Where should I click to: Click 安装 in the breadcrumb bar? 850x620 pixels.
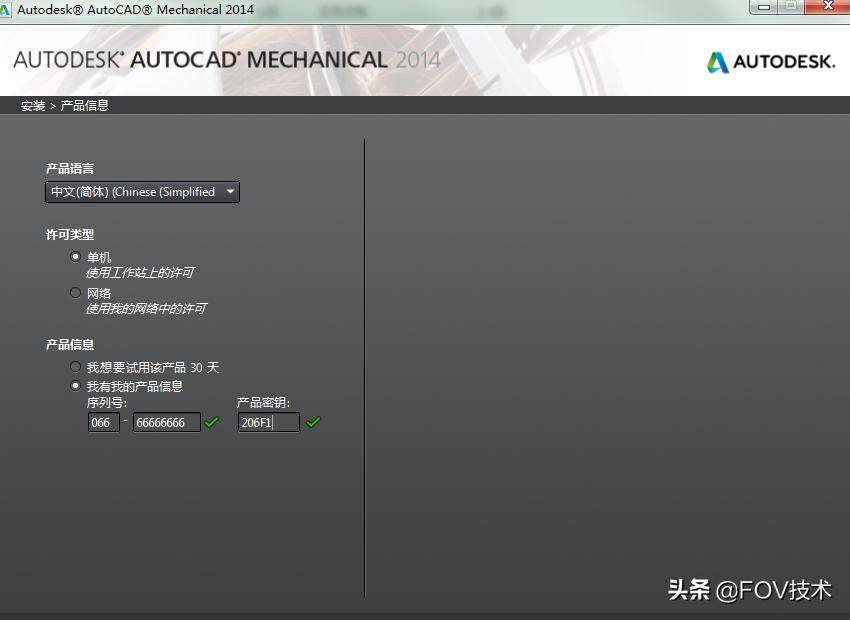tap(31, 105)
